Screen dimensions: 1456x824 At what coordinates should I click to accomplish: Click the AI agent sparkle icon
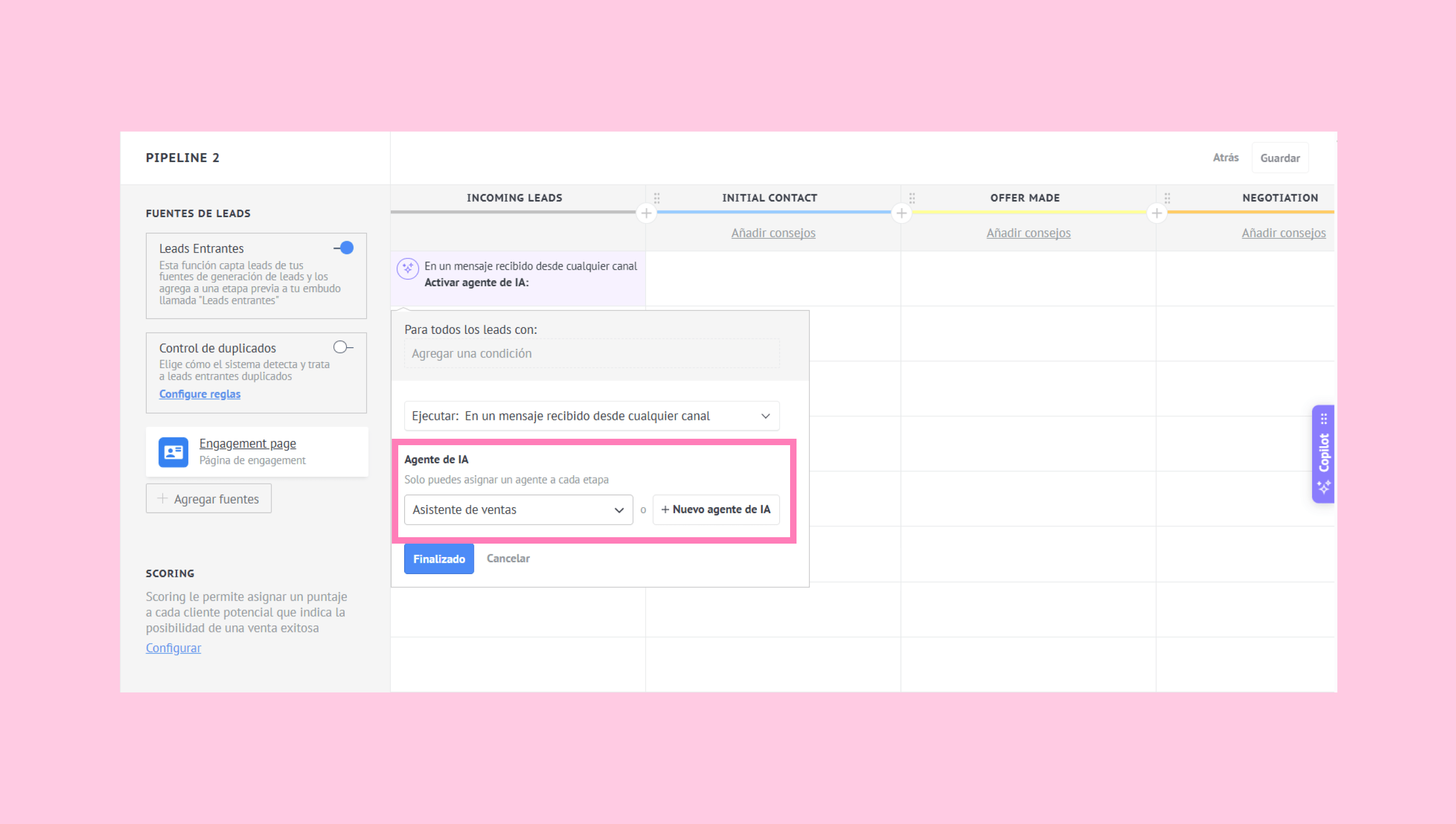407,268
